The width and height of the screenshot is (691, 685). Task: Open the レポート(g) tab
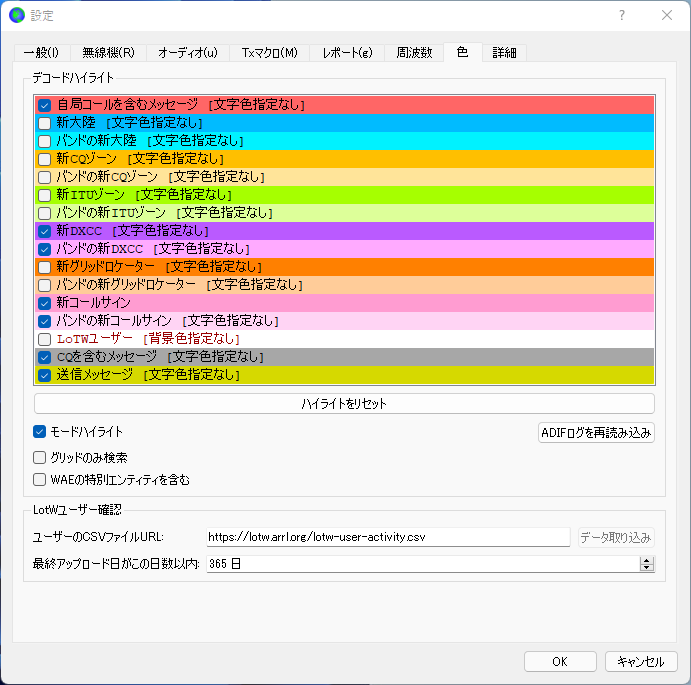tap(347, 53)
